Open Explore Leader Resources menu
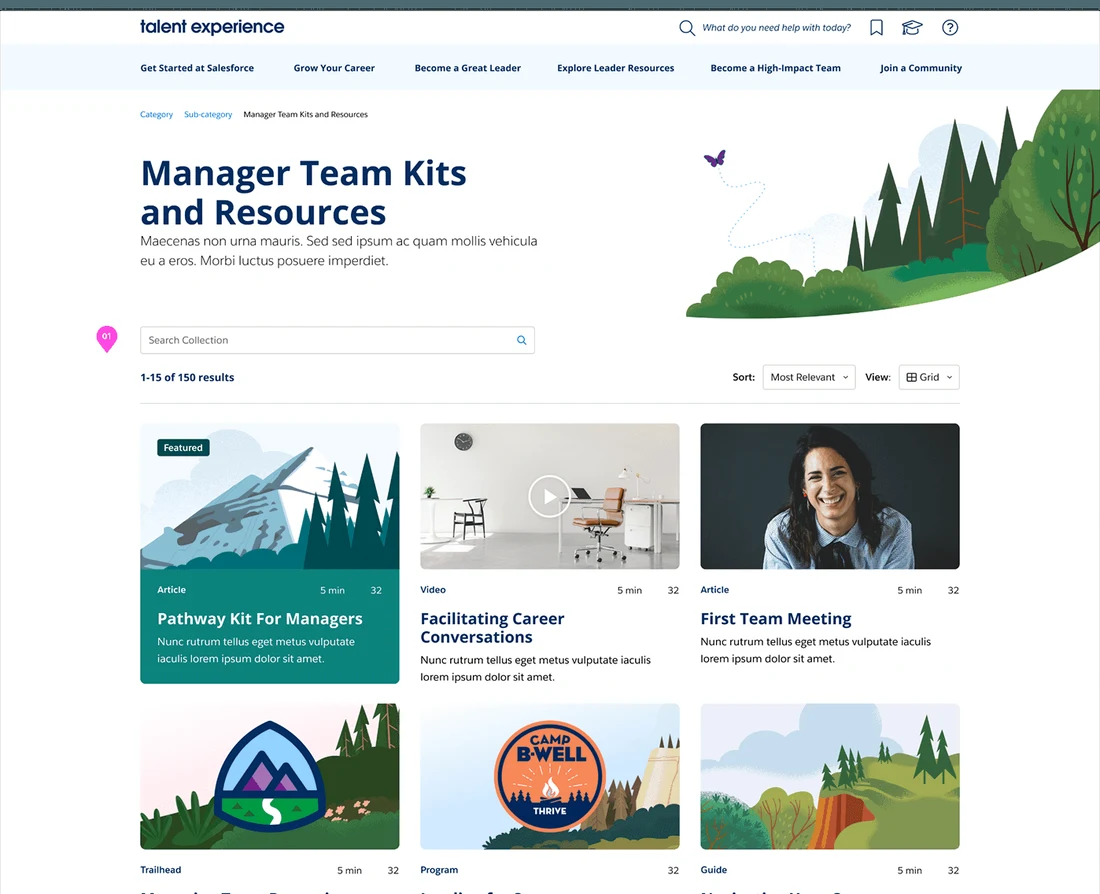 click(x=615, y=68)
